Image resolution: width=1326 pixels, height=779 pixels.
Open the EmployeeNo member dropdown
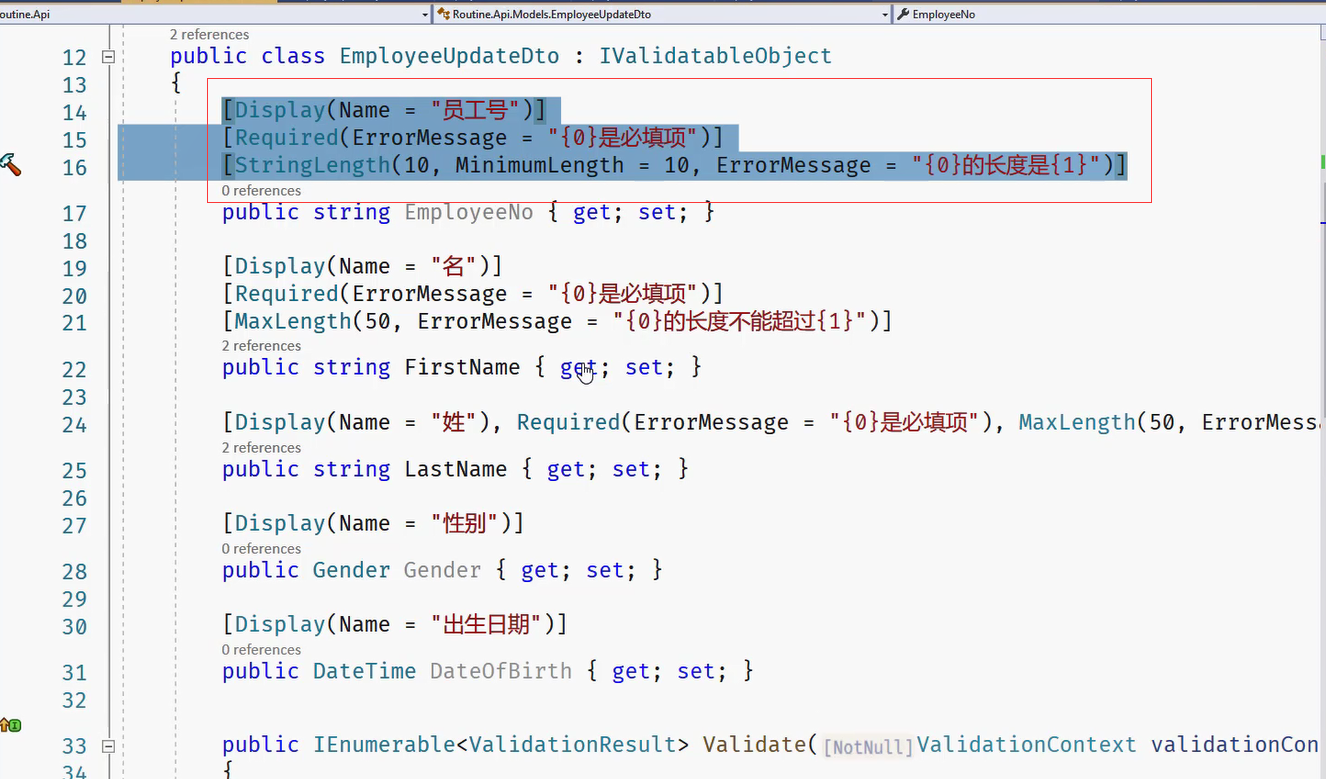point(1110,14)
